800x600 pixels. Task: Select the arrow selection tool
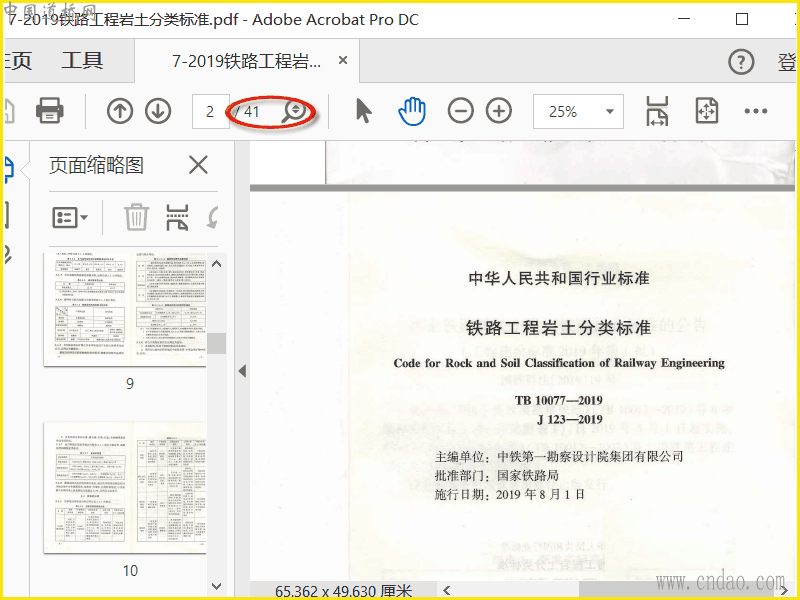coord(363,111)
